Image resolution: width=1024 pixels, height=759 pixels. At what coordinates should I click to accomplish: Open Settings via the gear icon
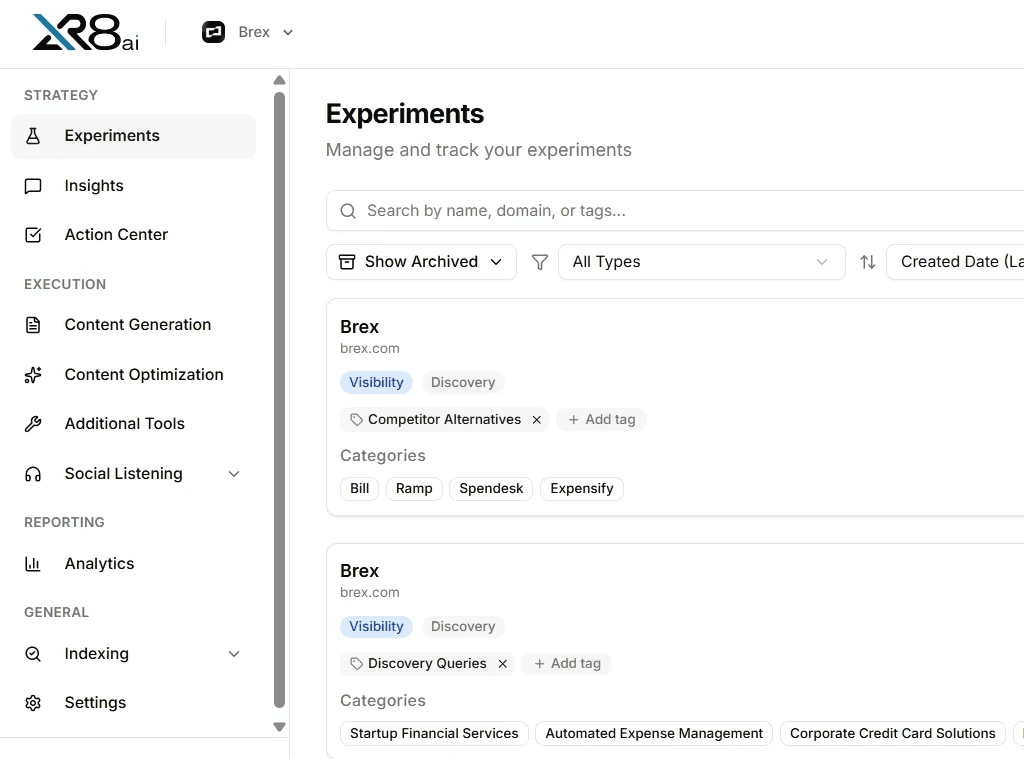(33, 702)
